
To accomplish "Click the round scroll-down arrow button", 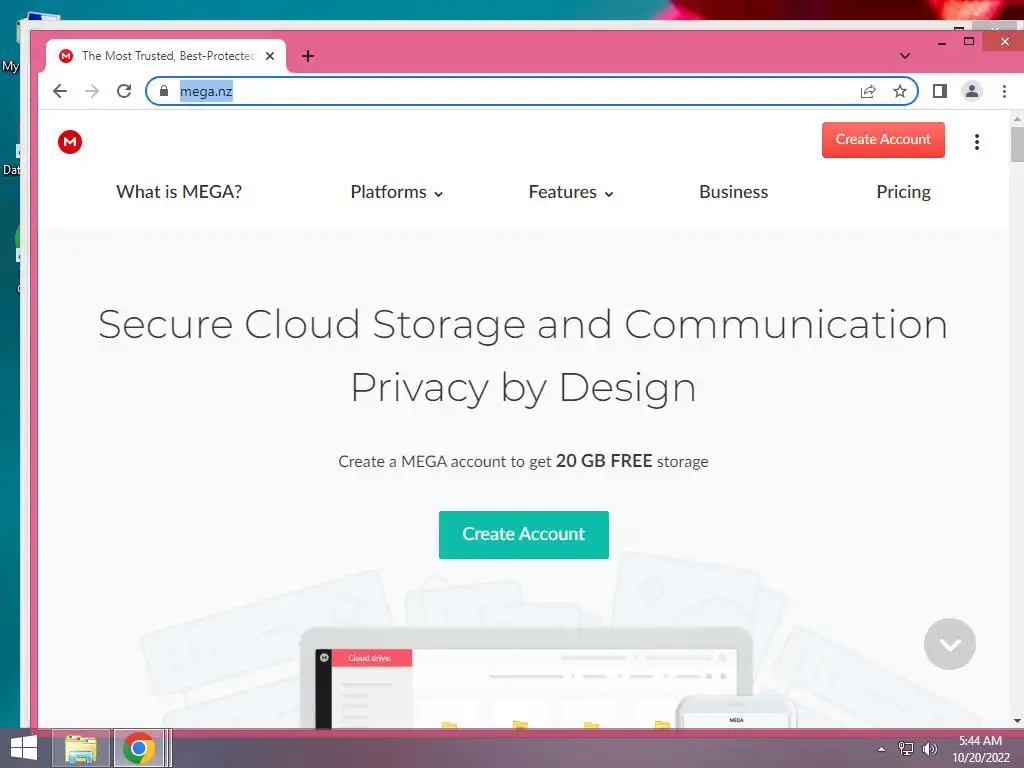I will point(950,644).
